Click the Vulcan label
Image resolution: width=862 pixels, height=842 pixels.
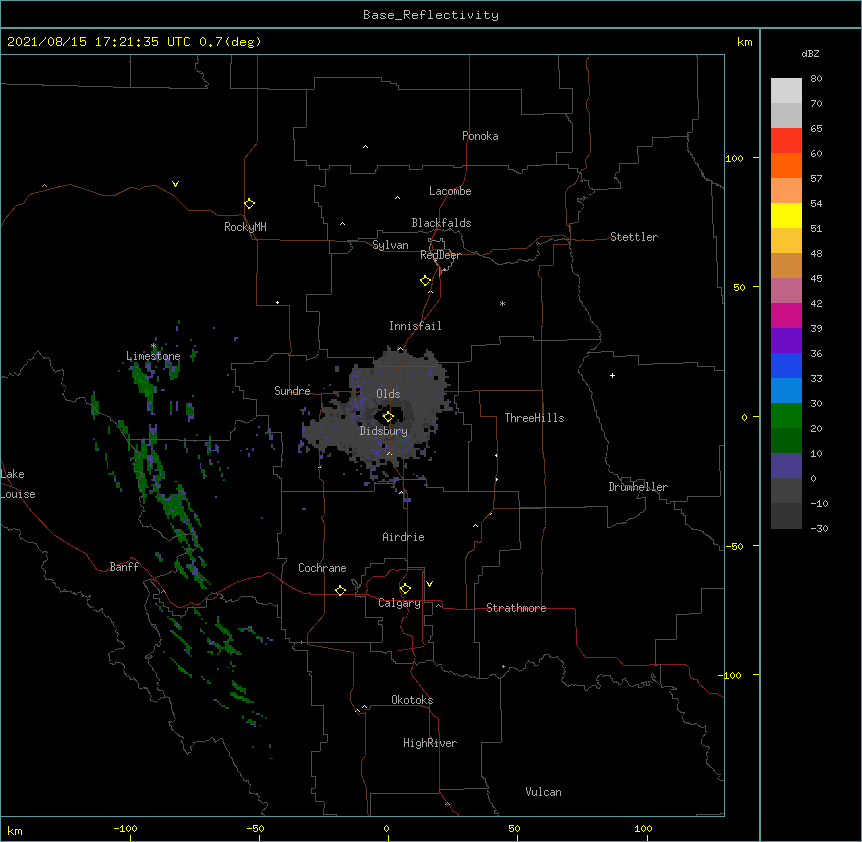tap(543, 792)
